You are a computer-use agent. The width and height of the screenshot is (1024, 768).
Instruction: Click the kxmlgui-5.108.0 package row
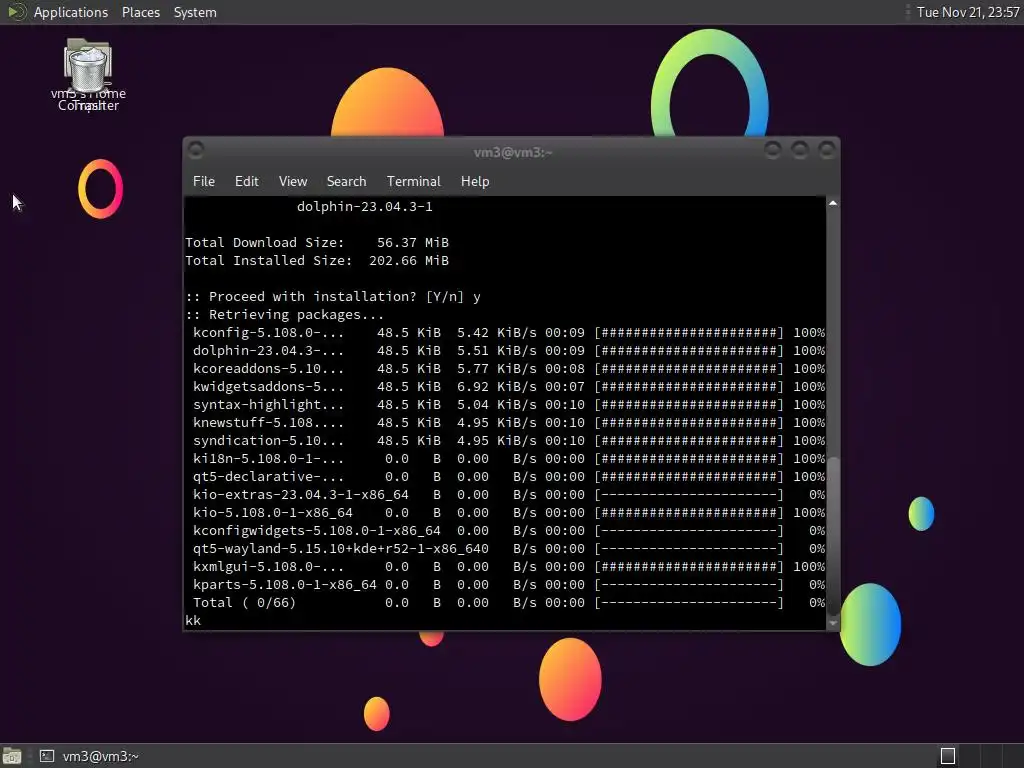pos(509,567)
